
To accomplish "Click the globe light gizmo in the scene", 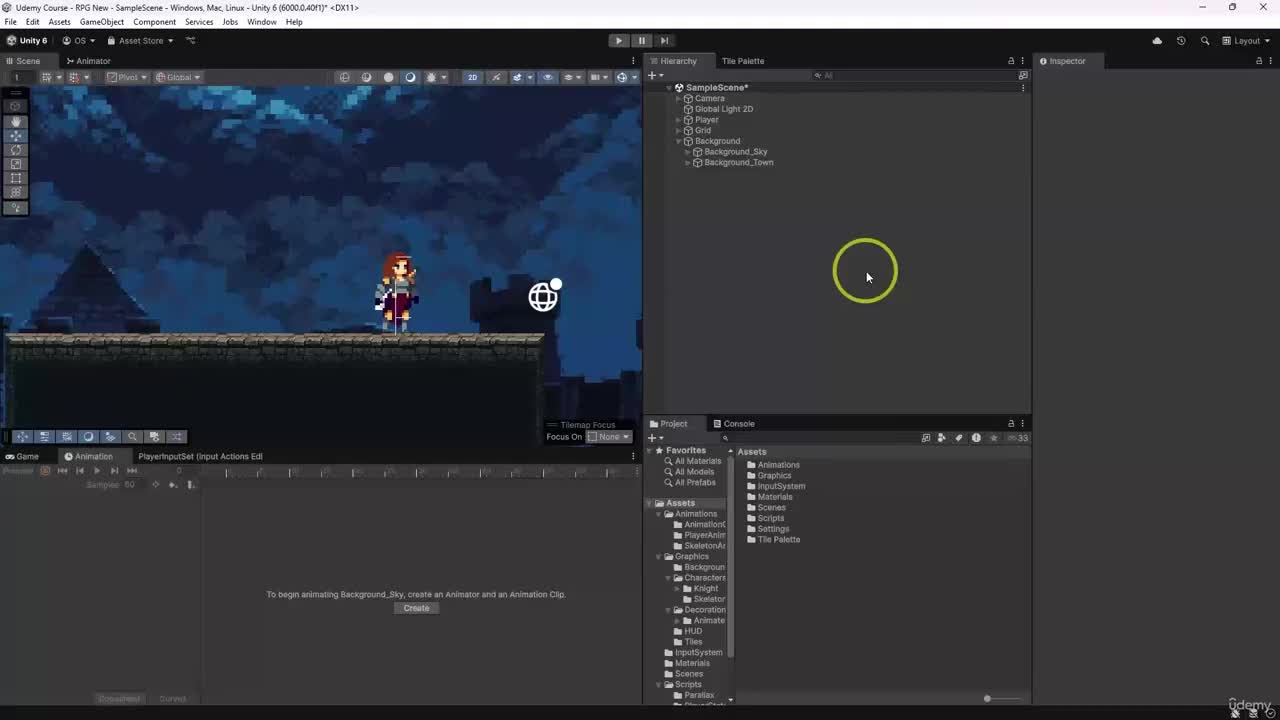I will pos(545,295).
